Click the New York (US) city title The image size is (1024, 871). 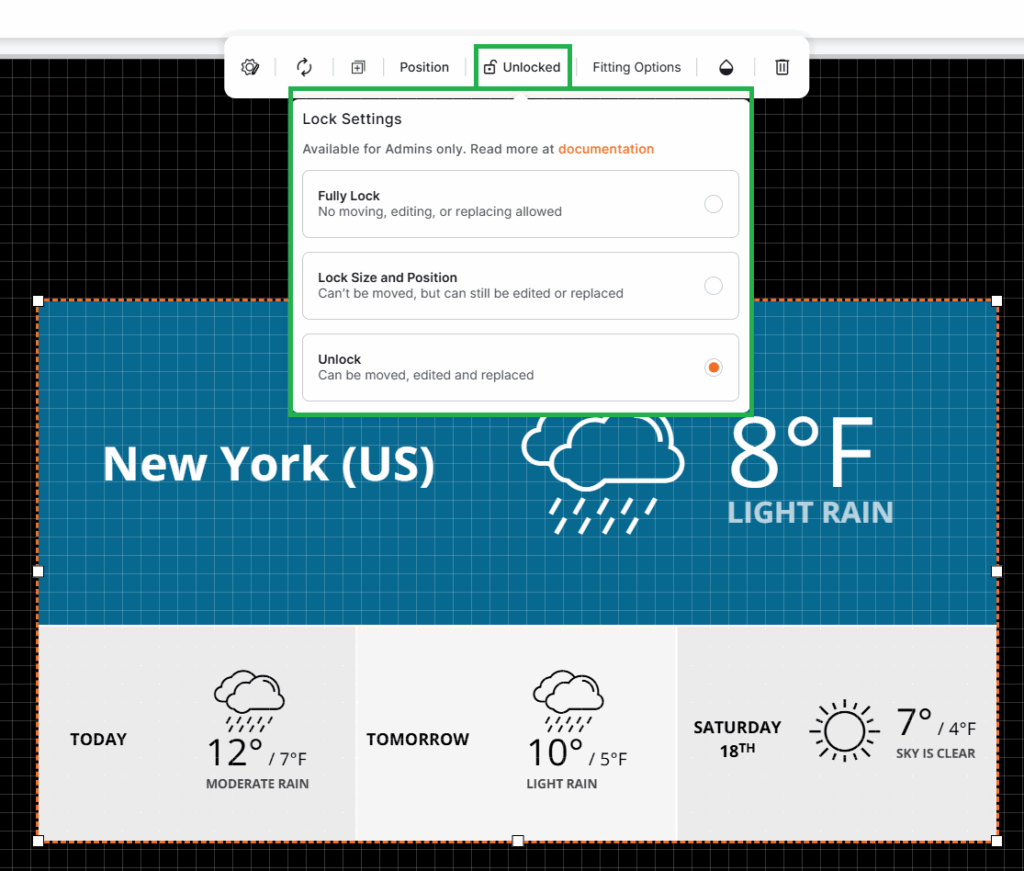(x=268, y=464)
